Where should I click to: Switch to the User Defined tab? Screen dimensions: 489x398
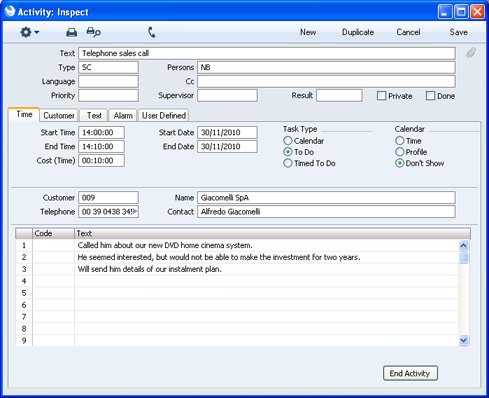tap(164, 115)
